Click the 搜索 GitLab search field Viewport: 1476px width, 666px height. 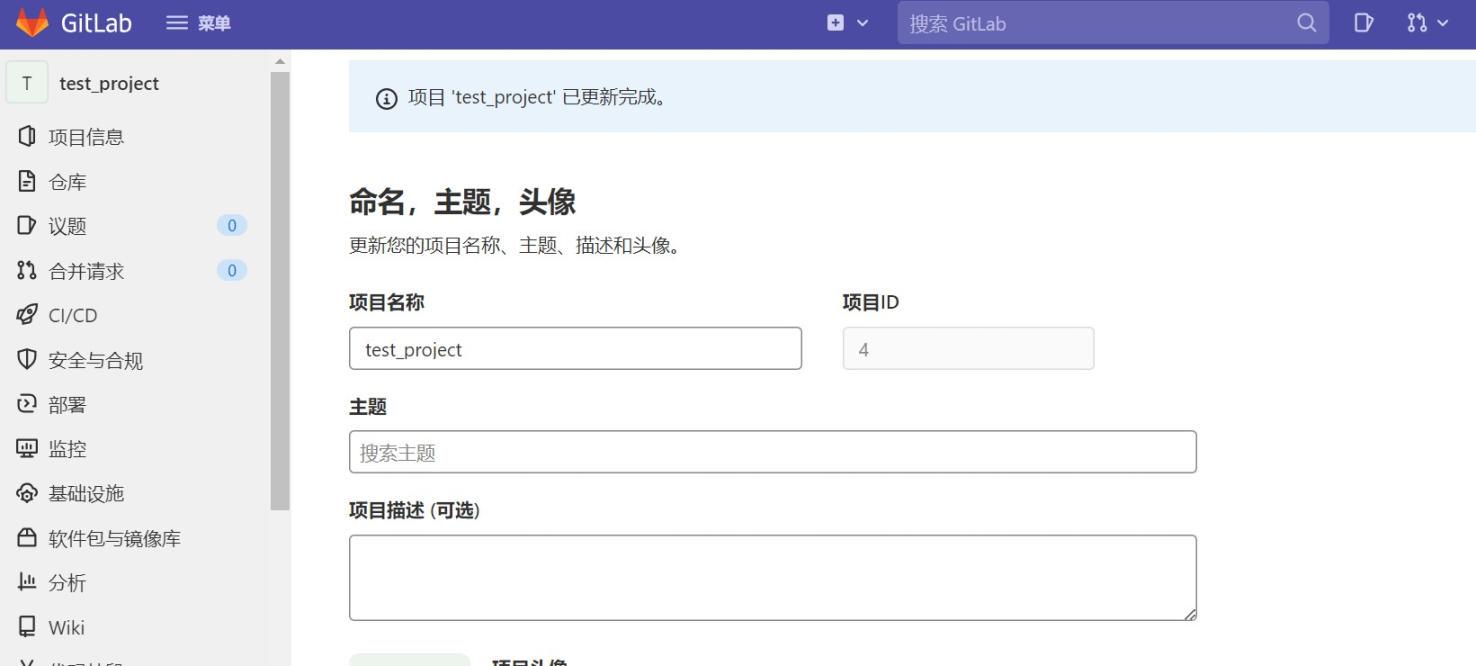pos(1100,22)
